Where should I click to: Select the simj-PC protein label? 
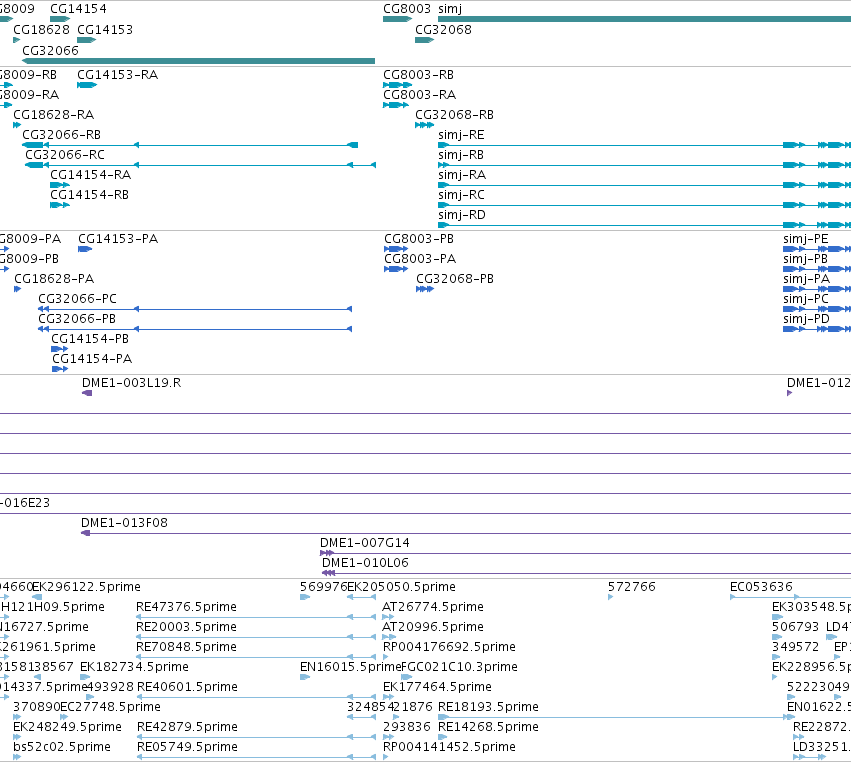point(805,299)
